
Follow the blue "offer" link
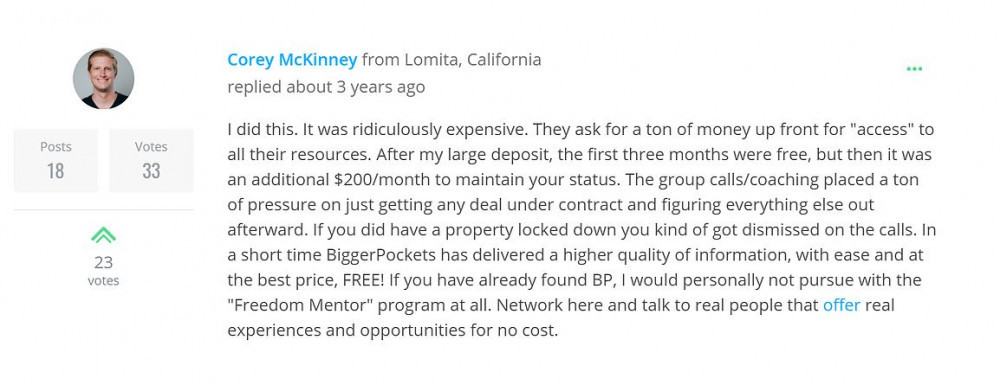[x=841, y=305]
